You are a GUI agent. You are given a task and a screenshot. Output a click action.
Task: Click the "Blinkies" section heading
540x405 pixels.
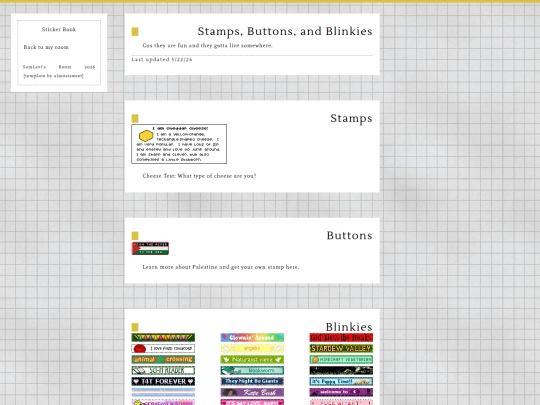point(349,327)
